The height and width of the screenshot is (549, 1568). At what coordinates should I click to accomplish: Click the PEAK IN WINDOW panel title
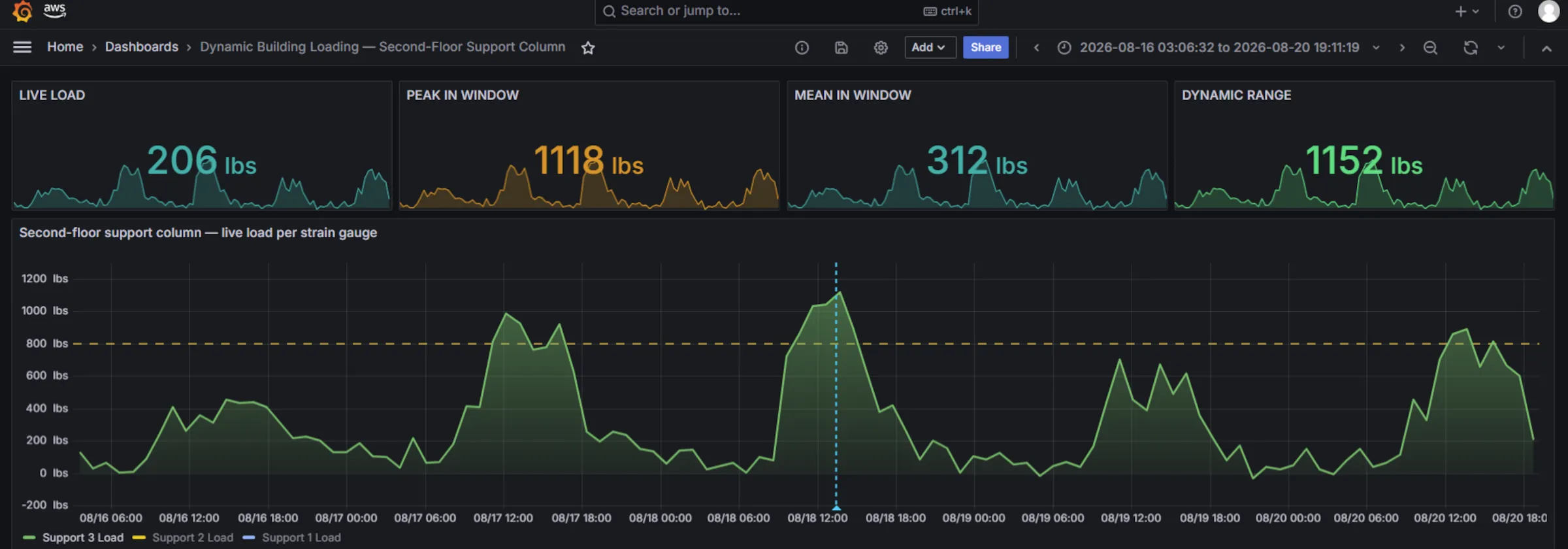tap(463, 95)
